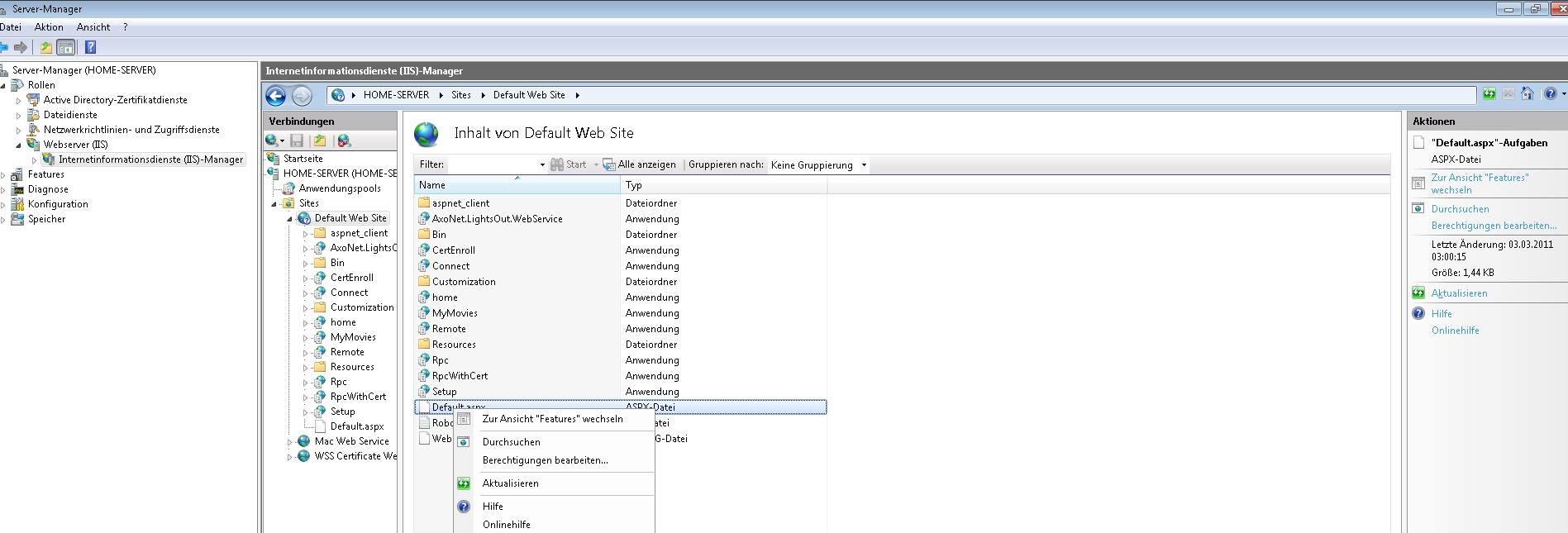Expand the Features node in Server-Manager tree

pyautogui.click(x=3, y=175)
